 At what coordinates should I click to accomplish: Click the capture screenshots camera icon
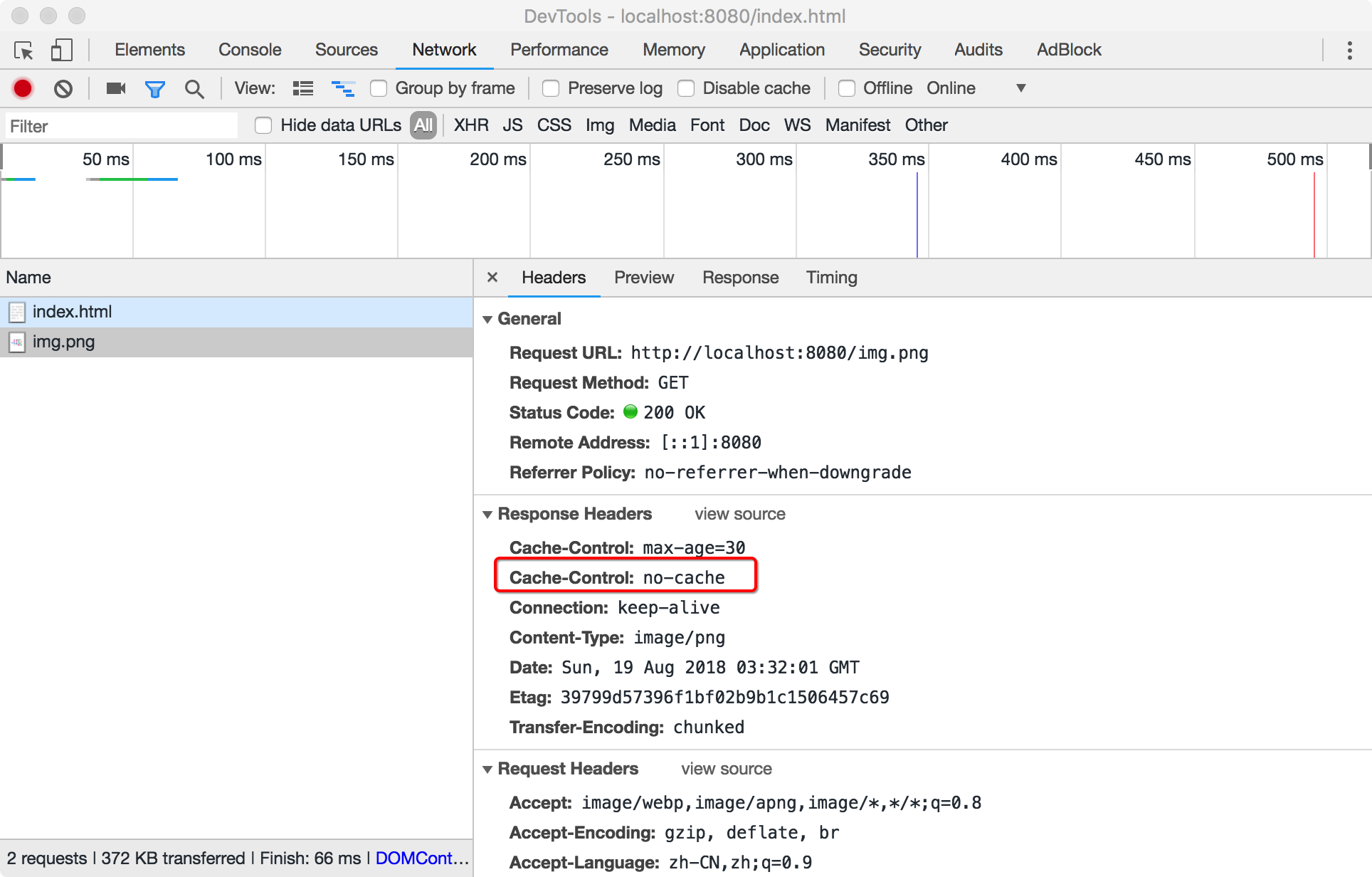click(115, 88)
